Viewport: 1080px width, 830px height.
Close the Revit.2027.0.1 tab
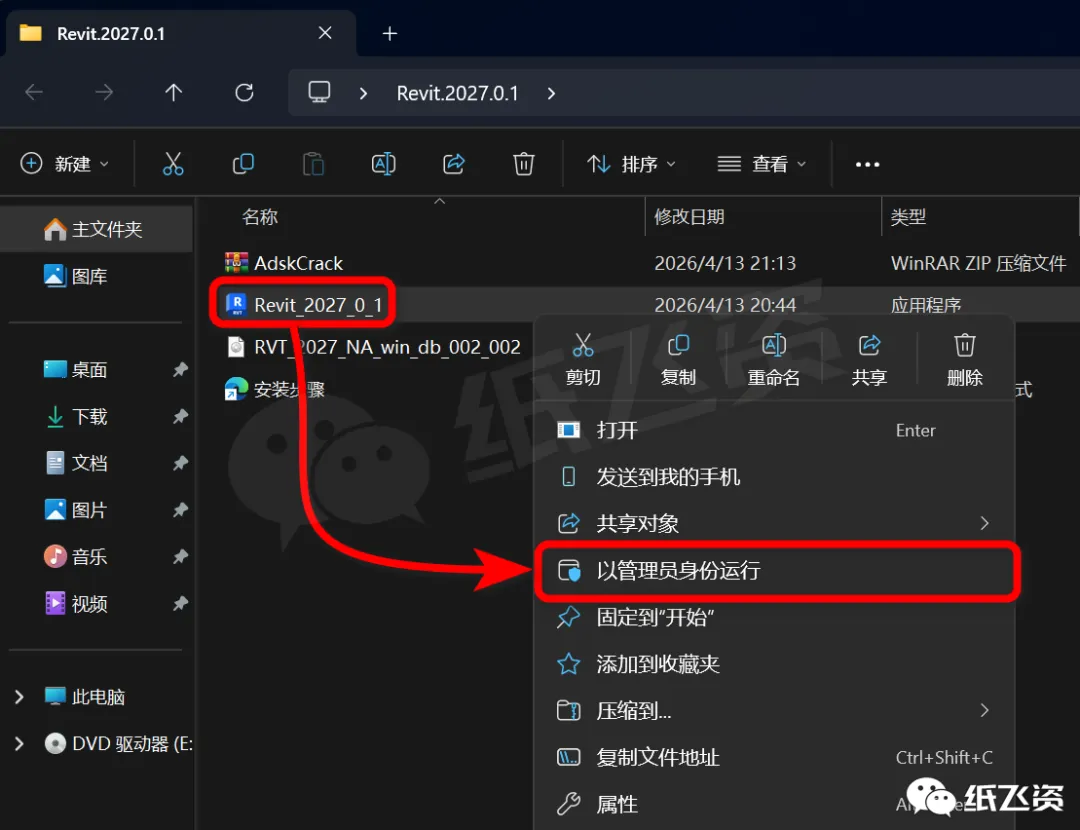(325, 33)
